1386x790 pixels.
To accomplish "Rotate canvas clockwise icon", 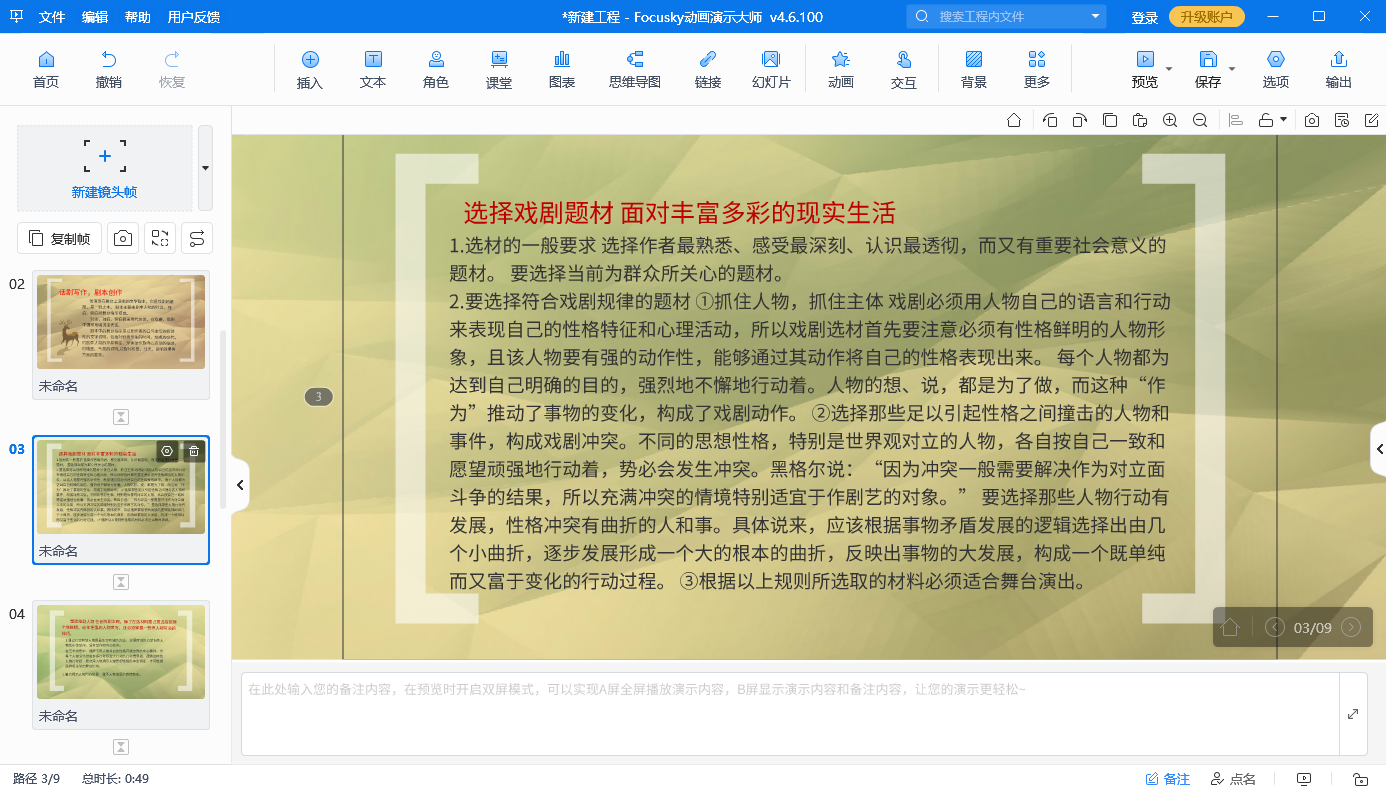I will coord(1080,120).
